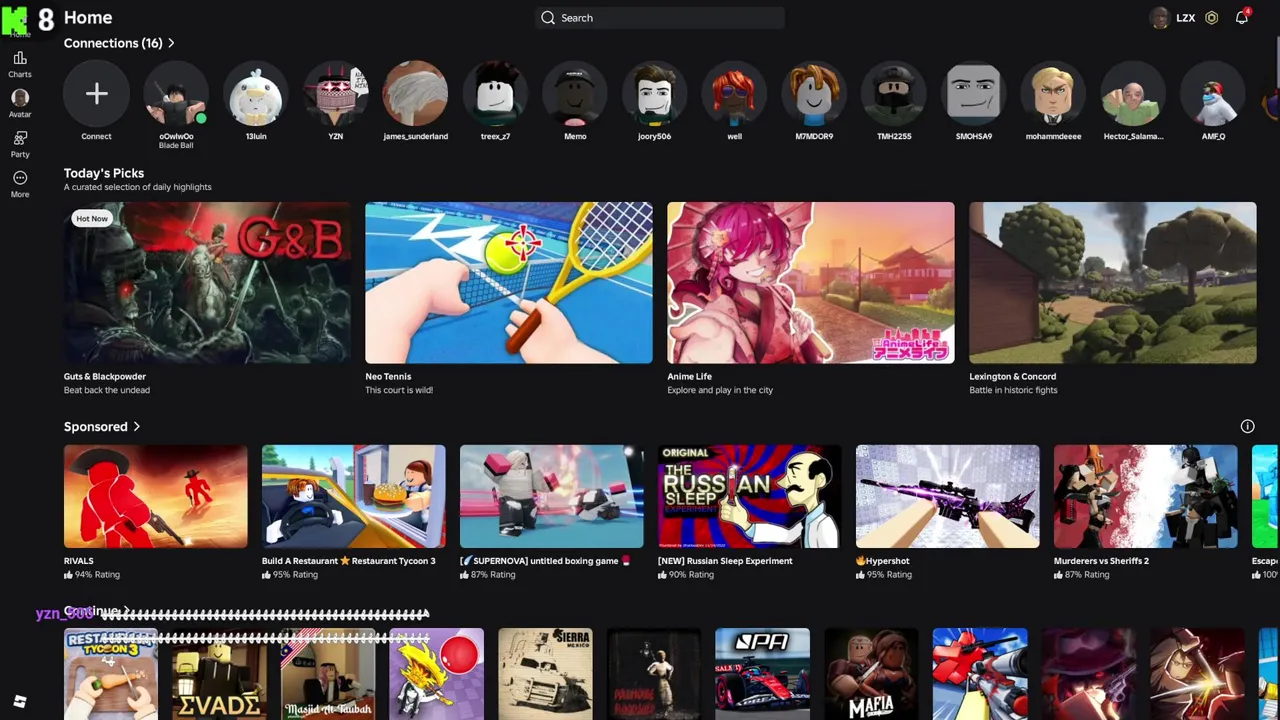Open the joory506 connection avatar
The width and height of the screenshot is (1280, 720).
tap(655, 94)
